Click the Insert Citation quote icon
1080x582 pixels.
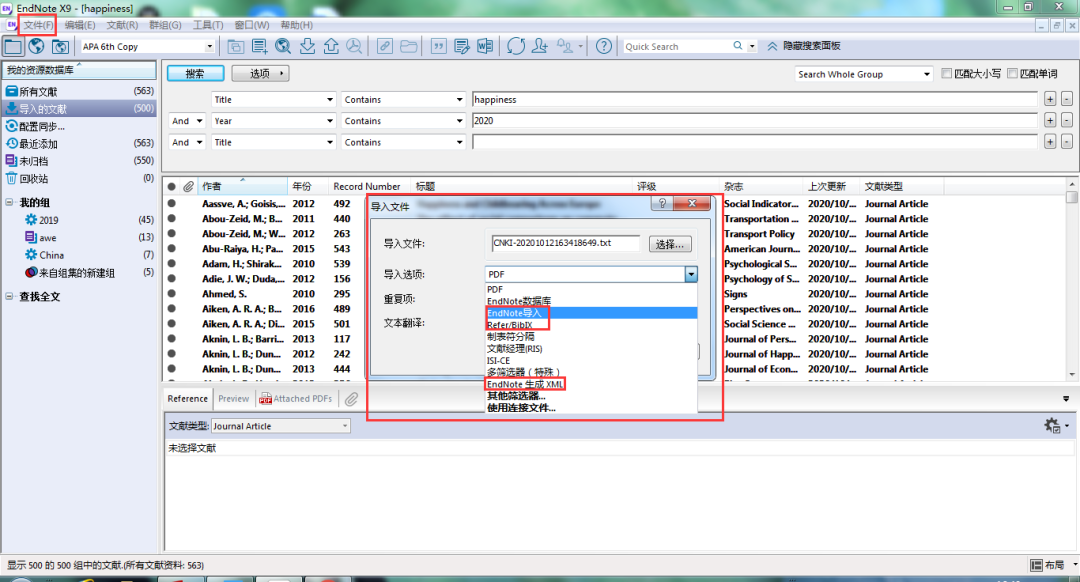tap(438, 46)
